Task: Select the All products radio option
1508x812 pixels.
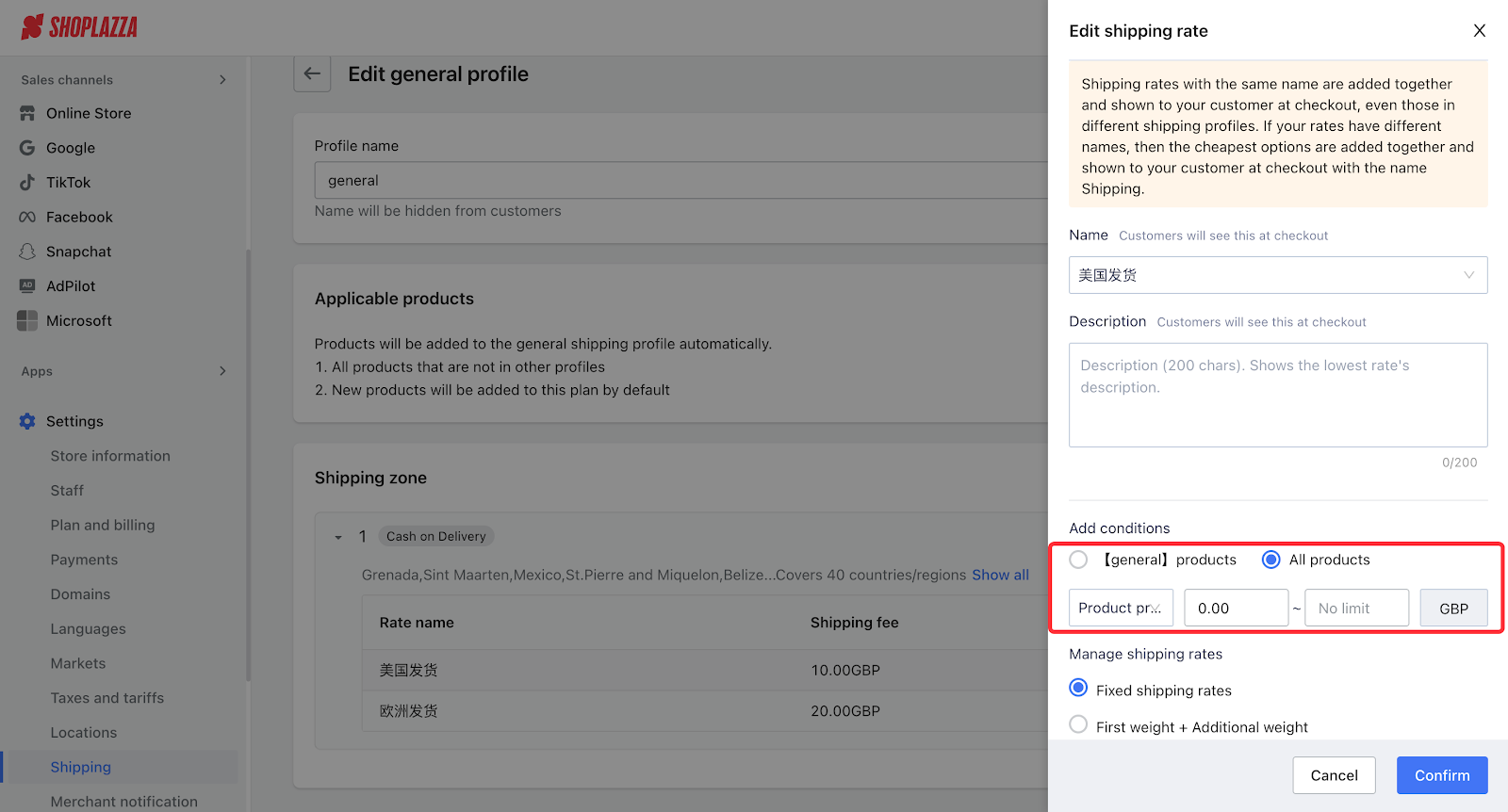Action: pyautogui.click(x=1270, y=560)
